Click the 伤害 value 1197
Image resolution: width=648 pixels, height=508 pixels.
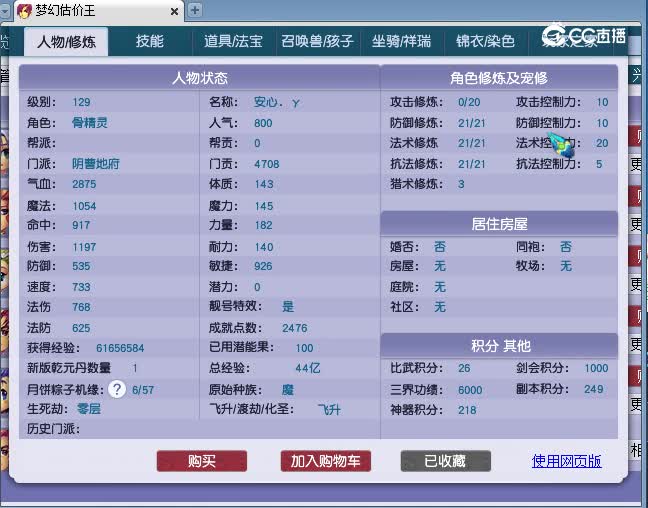pos(84,247)
